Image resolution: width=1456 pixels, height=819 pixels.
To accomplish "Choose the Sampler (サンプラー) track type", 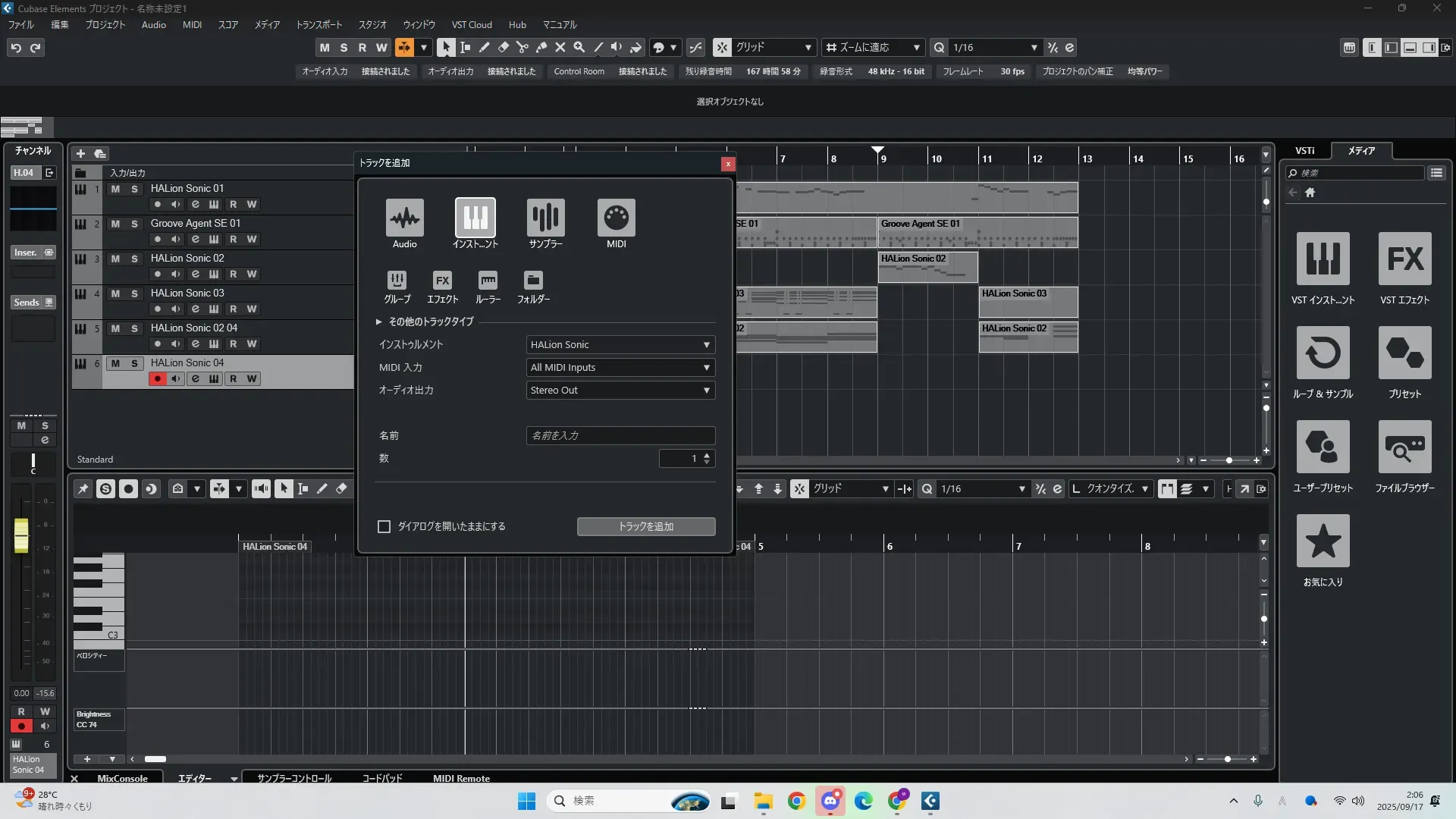I will pyautogui.click(x=545, y=218).
